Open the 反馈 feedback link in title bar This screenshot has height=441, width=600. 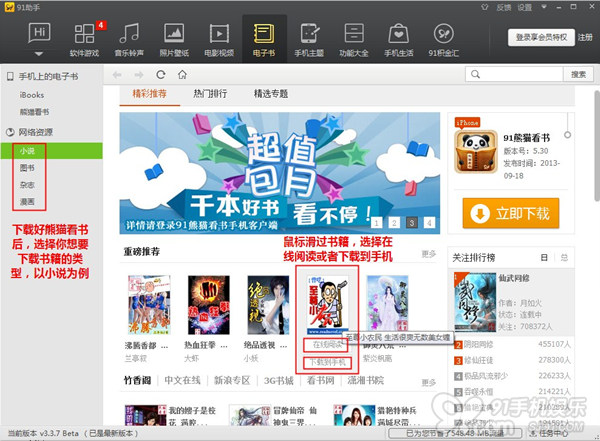point(503,8)
